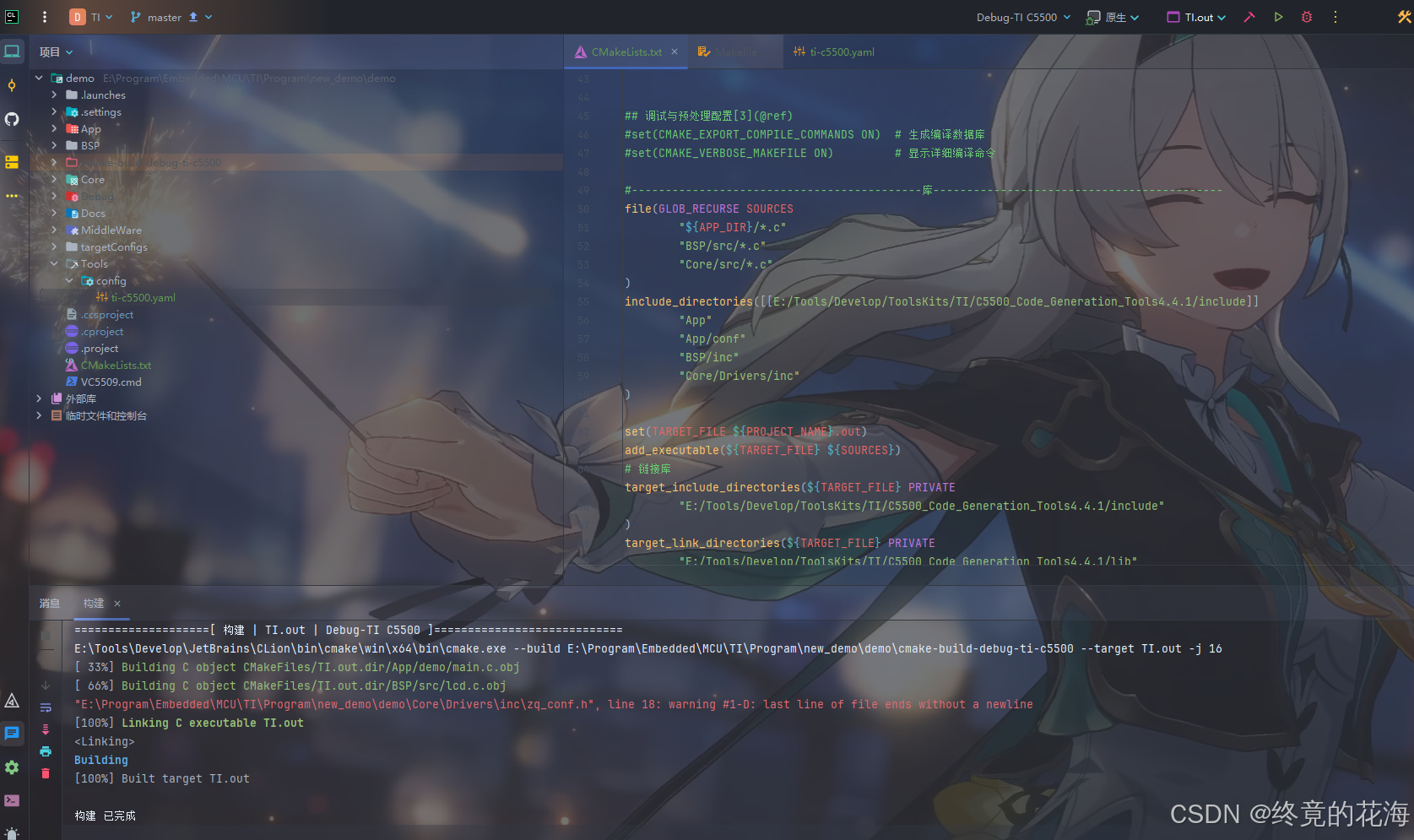Open More tool windows ellipsis icon
The height and width of the screenshot is (840, 1414).
(12, 195)
